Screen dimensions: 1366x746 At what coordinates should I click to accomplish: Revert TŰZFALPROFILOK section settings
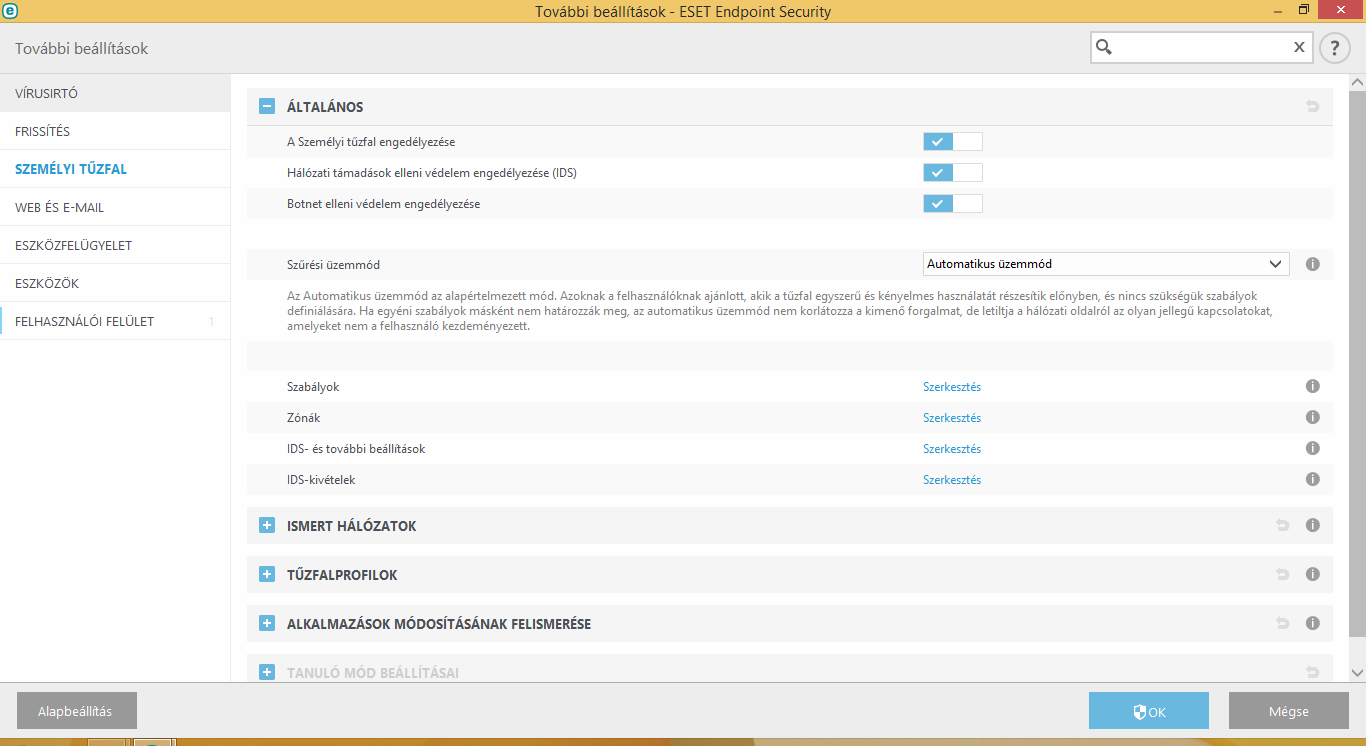[1283, 574]
